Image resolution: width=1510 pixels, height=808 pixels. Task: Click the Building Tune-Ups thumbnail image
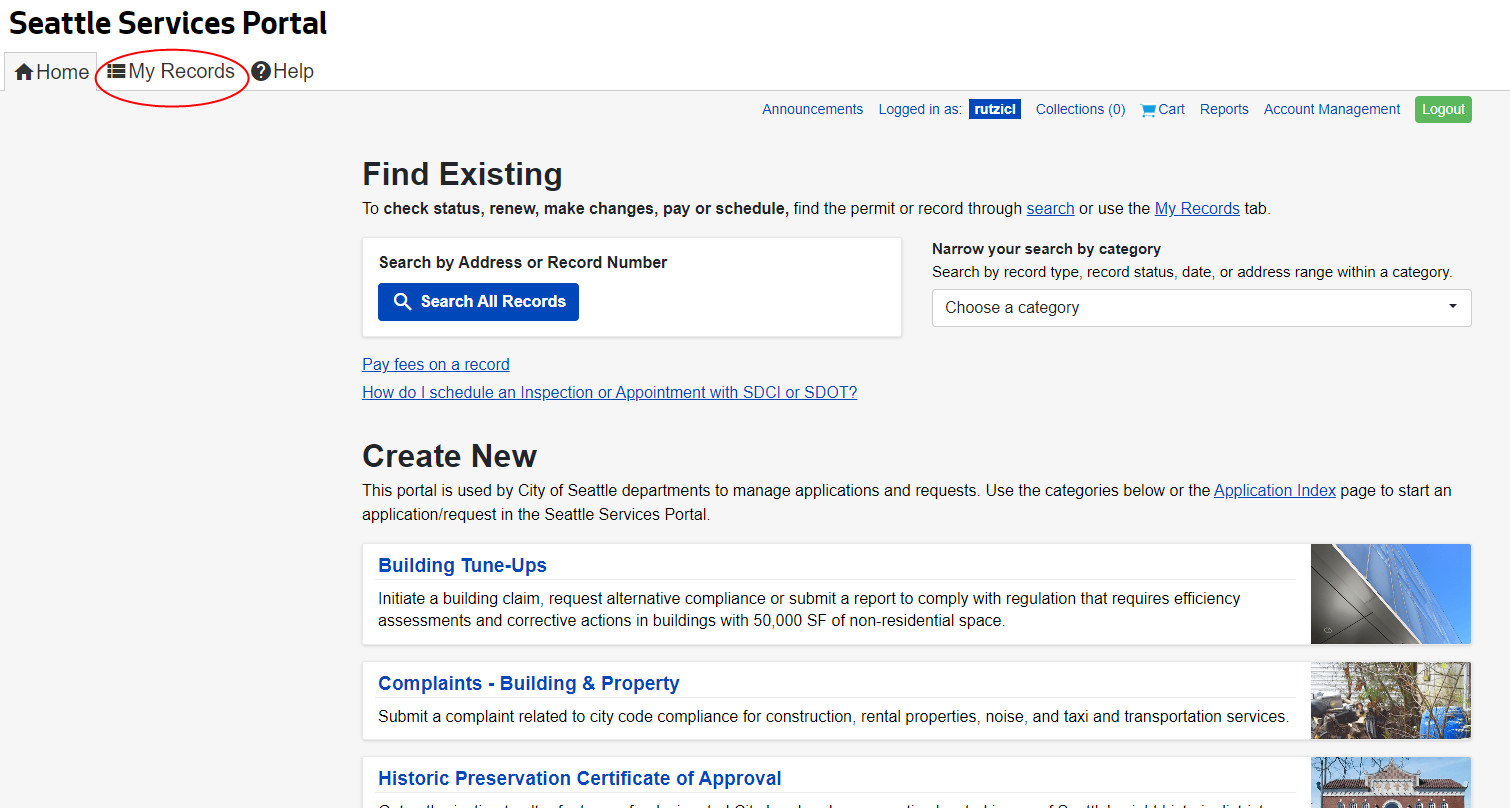pos(1390,593)
